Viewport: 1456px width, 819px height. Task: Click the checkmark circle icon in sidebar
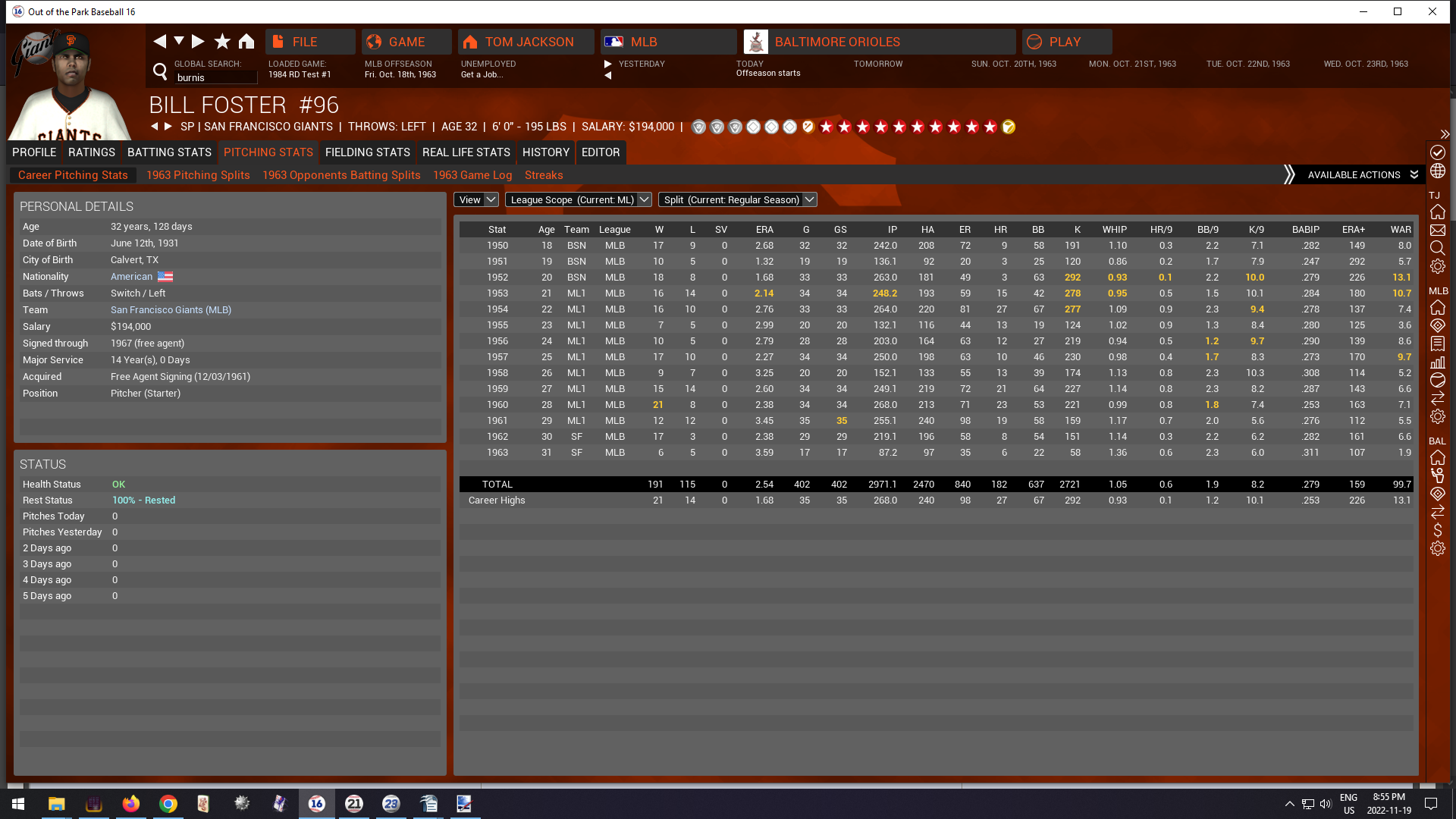[x=1437, y=152]
